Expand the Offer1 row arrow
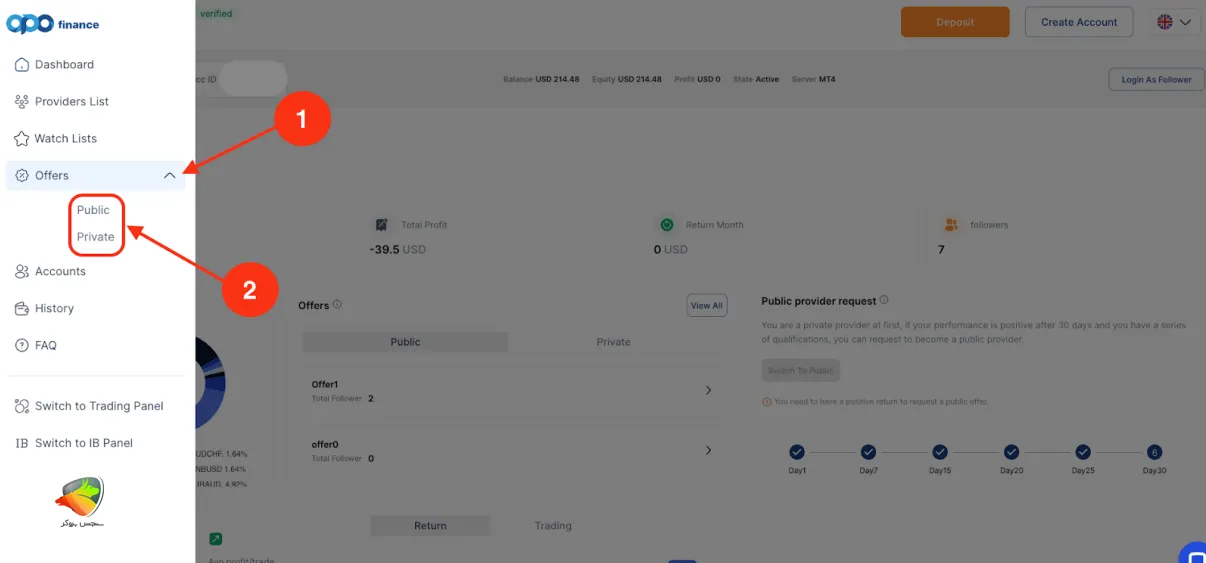 coord(708,390)
